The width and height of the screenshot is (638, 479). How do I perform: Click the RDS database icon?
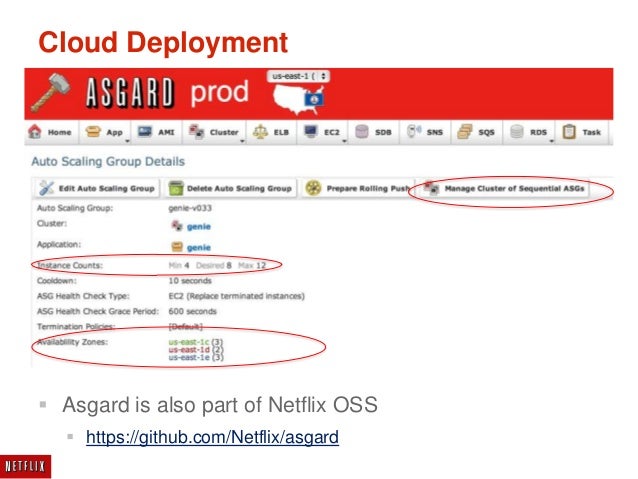[x=517, y=131]
